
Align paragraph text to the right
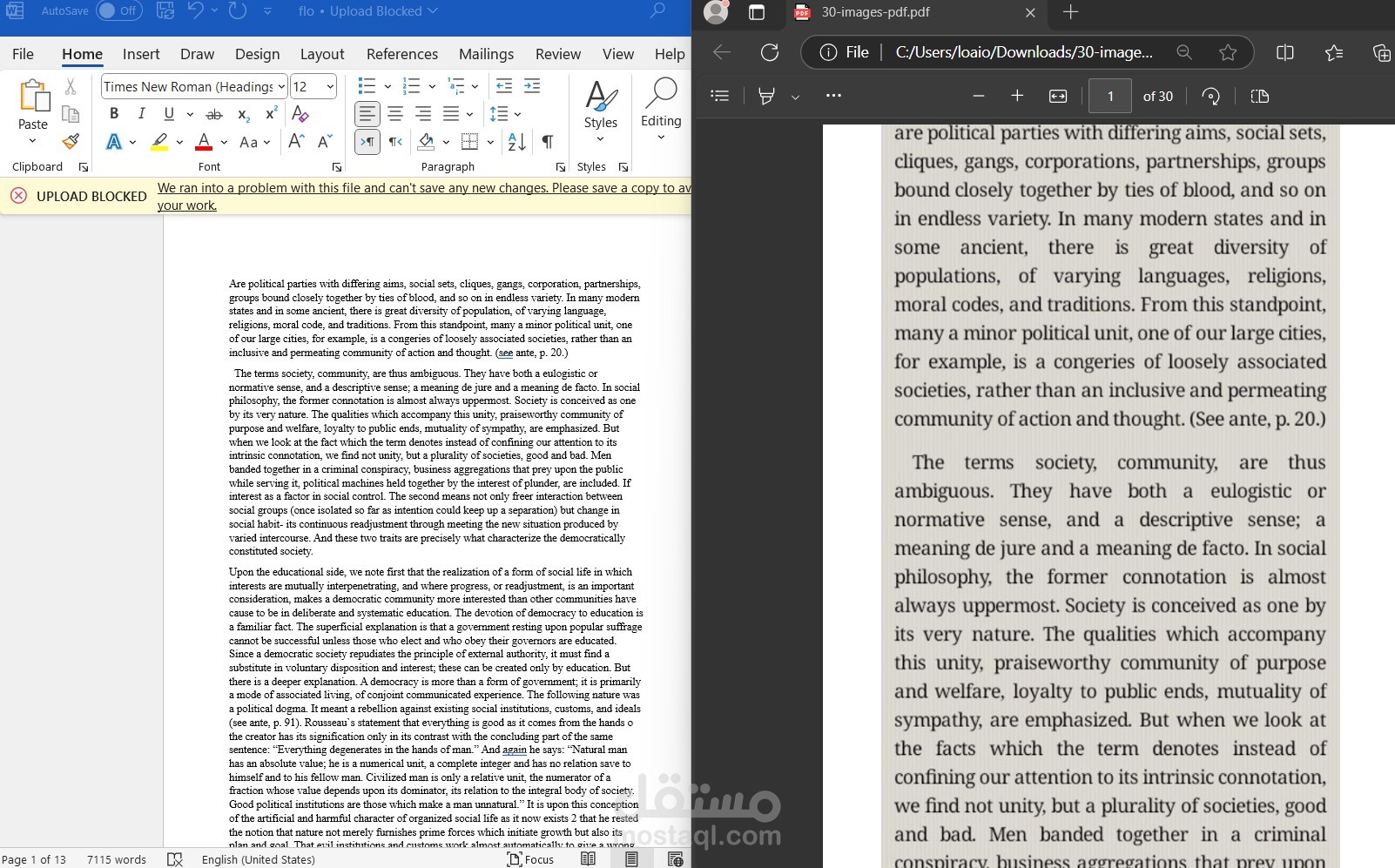pos(423,114)
